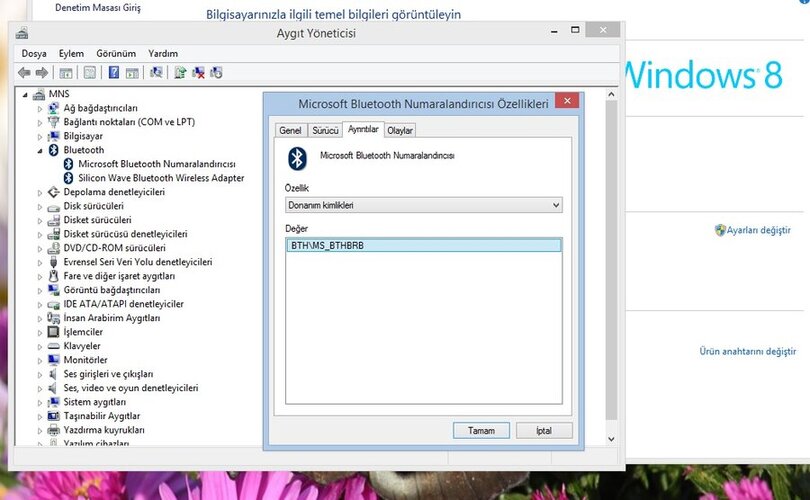Click the Fare ve diğer işaret aygıtları mouse icon
The image size is (810, 500).
coord(54,276)
